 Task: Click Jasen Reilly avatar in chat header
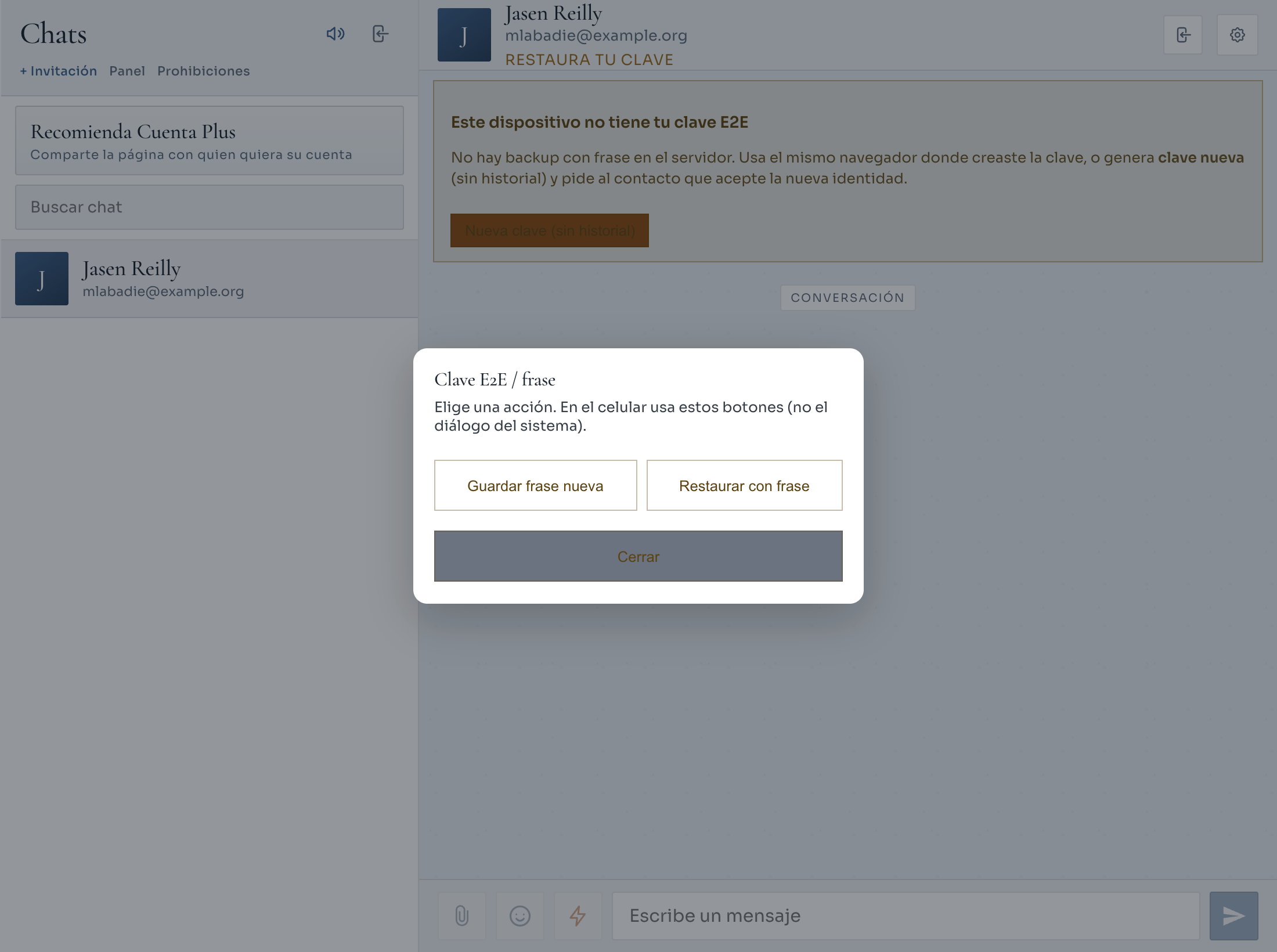464,35
